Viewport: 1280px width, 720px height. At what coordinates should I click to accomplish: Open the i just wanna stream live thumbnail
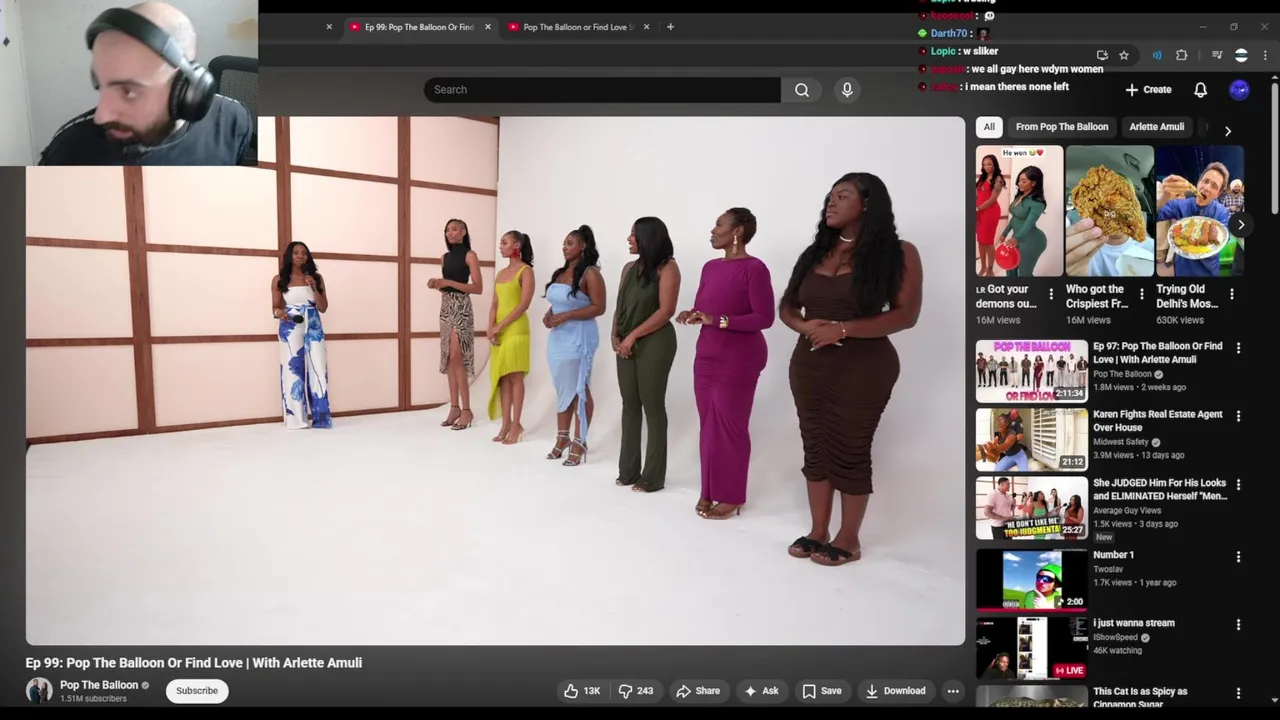(x=1032, y=648)
